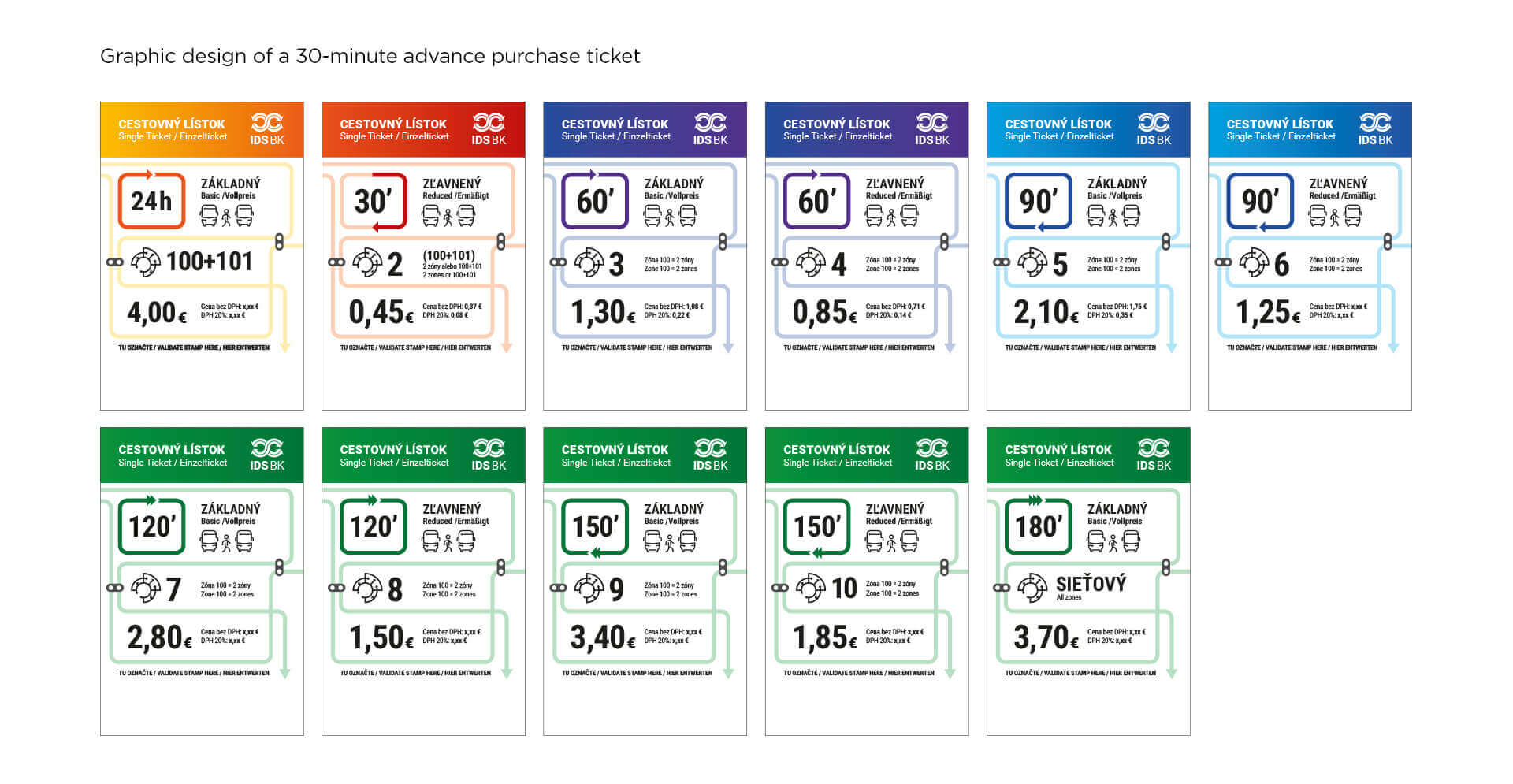Click the 30' duration box on red ticket

(373, 201)
